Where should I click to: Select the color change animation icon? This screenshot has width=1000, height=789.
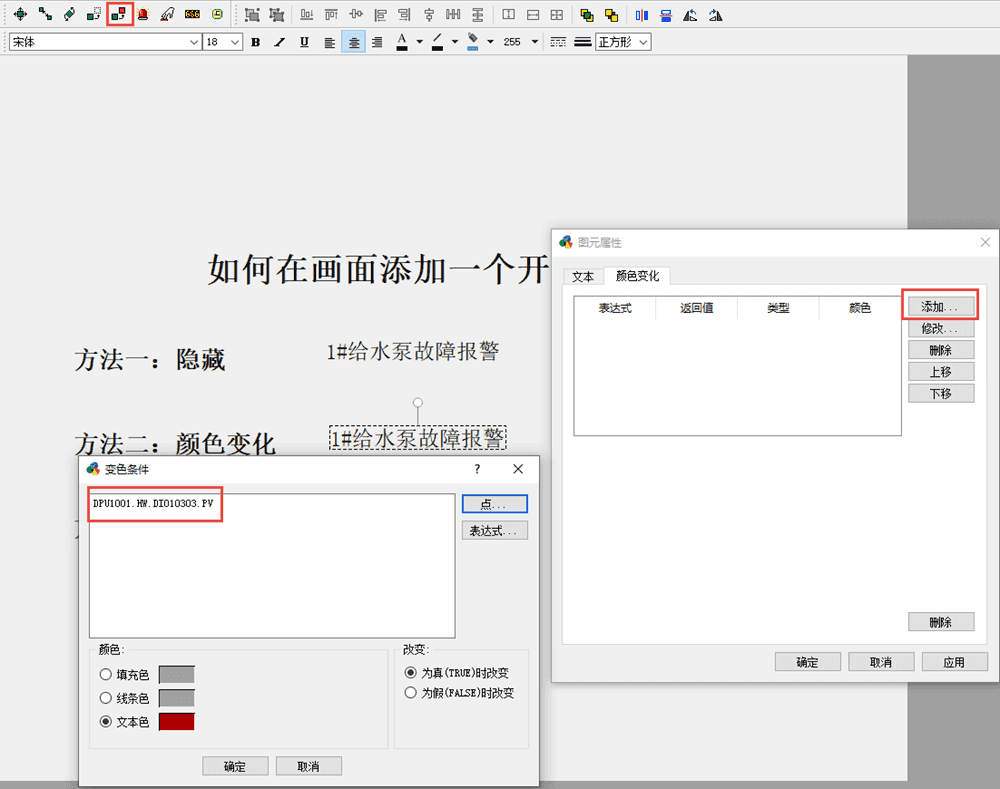coord(119,14)
